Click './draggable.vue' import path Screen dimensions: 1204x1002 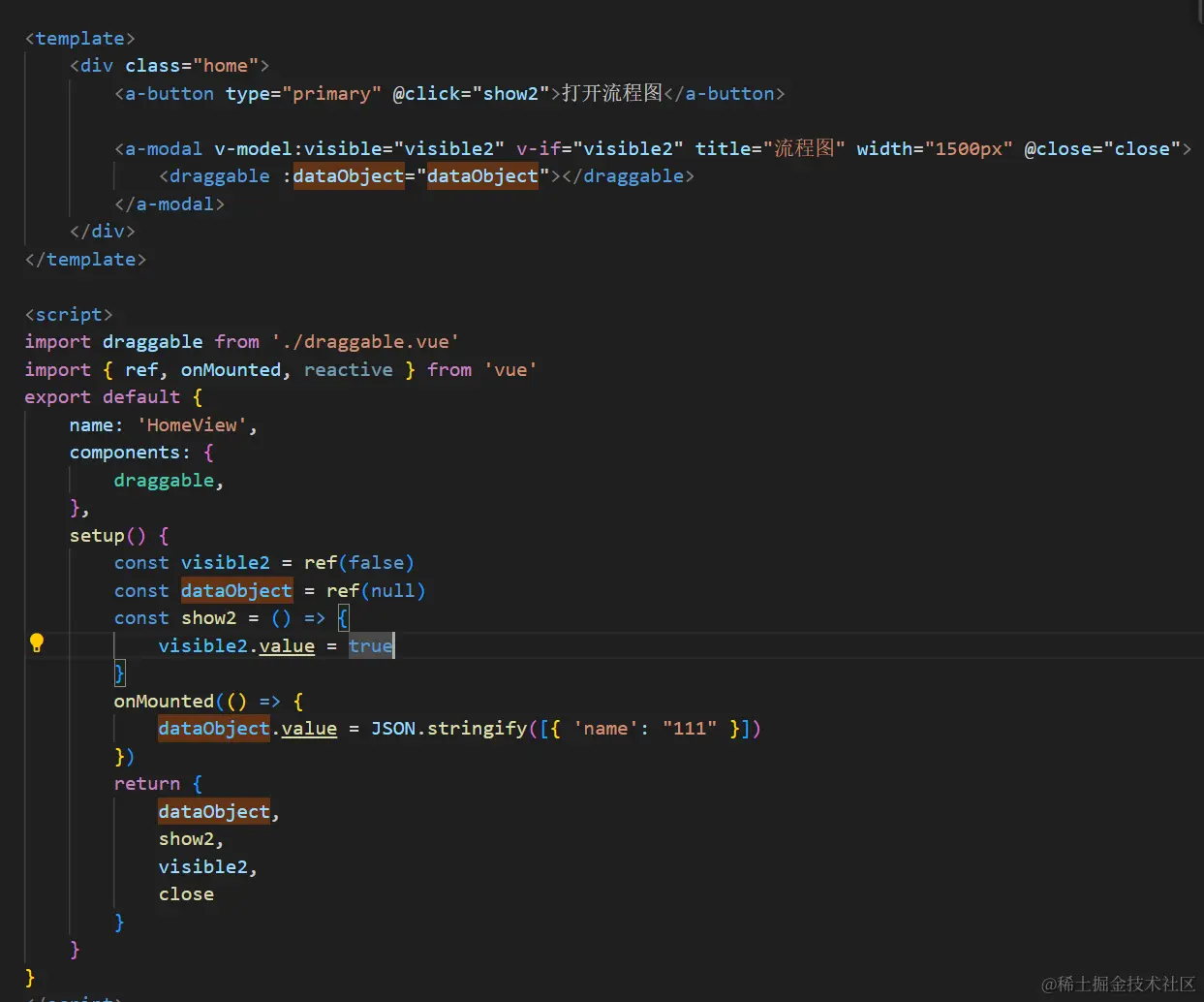(x=365, y=342)
